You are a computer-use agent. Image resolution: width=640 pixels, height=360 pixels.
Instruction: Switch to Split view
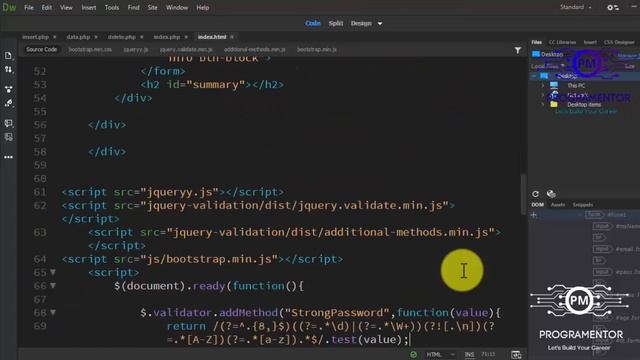(x=336, y=24)
